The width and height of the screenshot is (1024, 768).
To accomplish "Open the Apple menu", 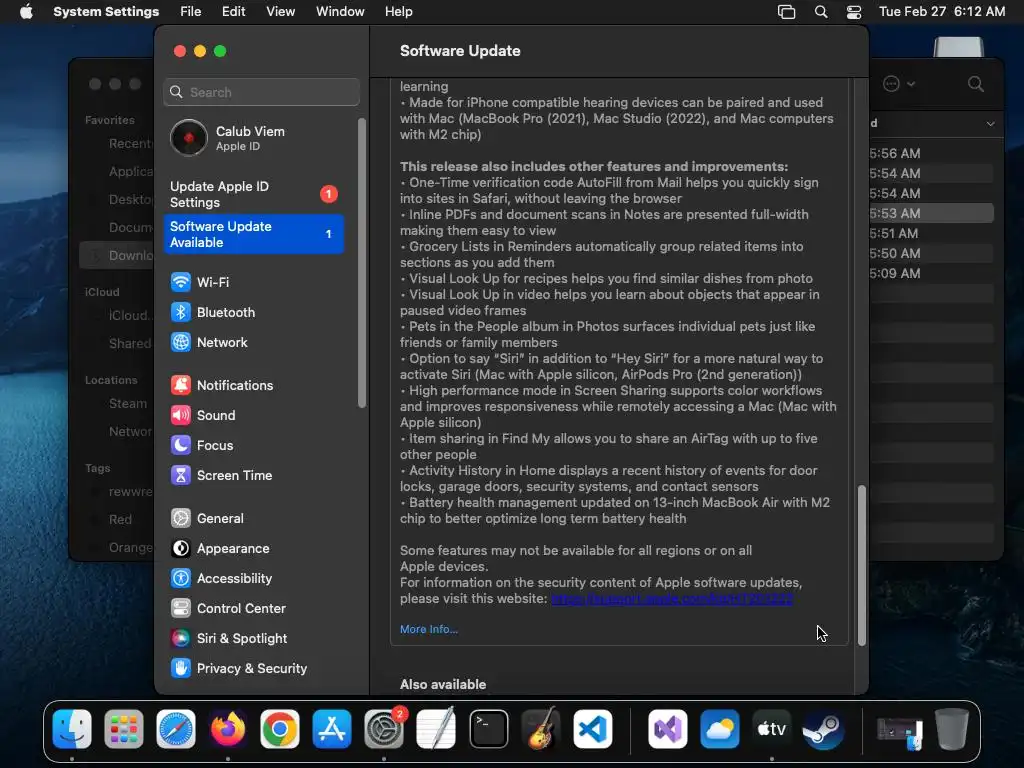I will pos(26,12).
